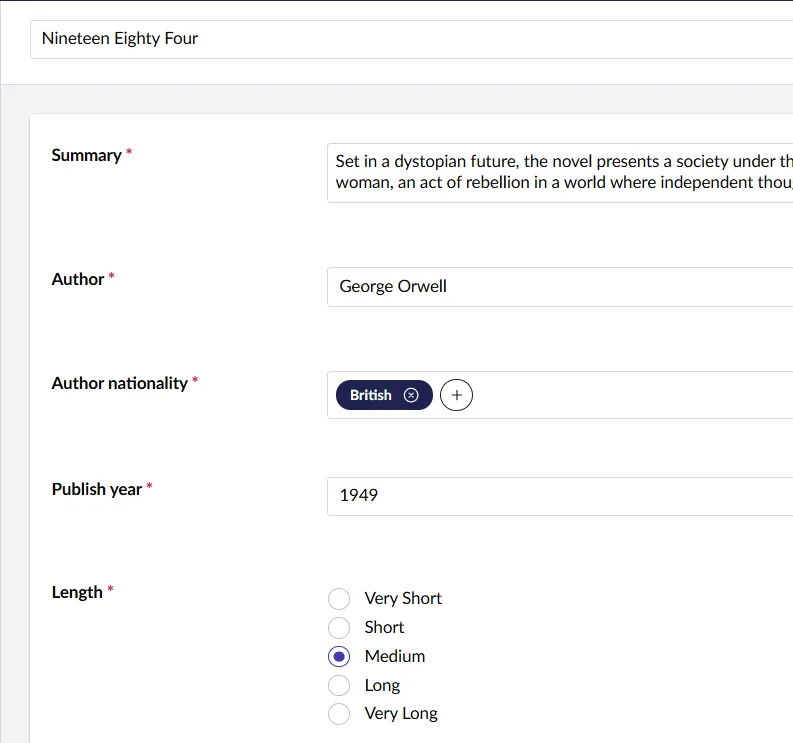Pick the Very Long radio circle
Screen dimensions: 793x743
pos(339,714)
